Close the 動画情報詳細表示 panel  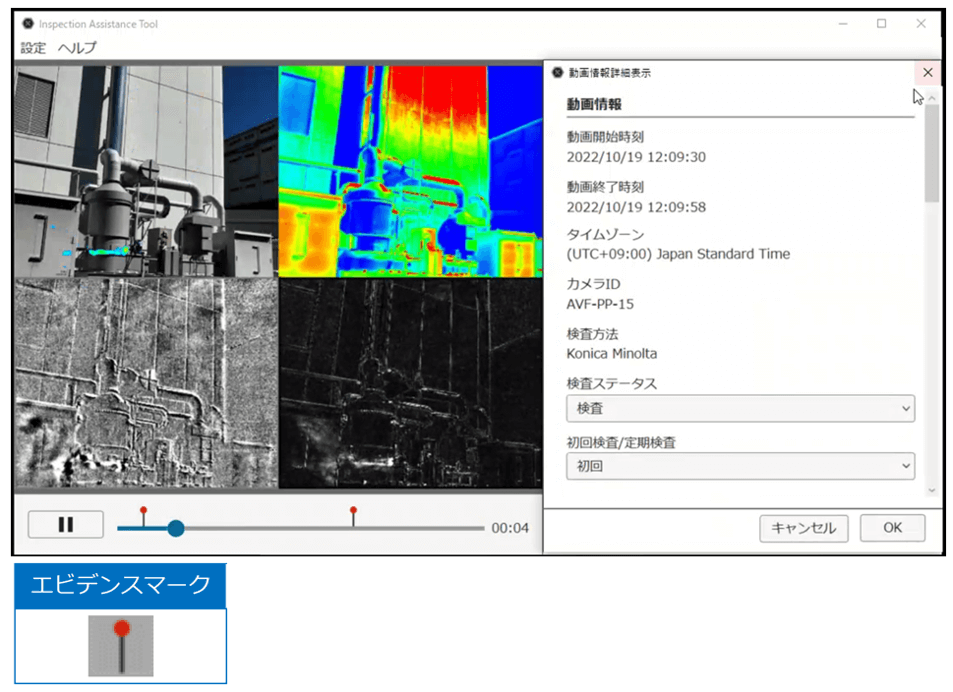pos(927,73)
